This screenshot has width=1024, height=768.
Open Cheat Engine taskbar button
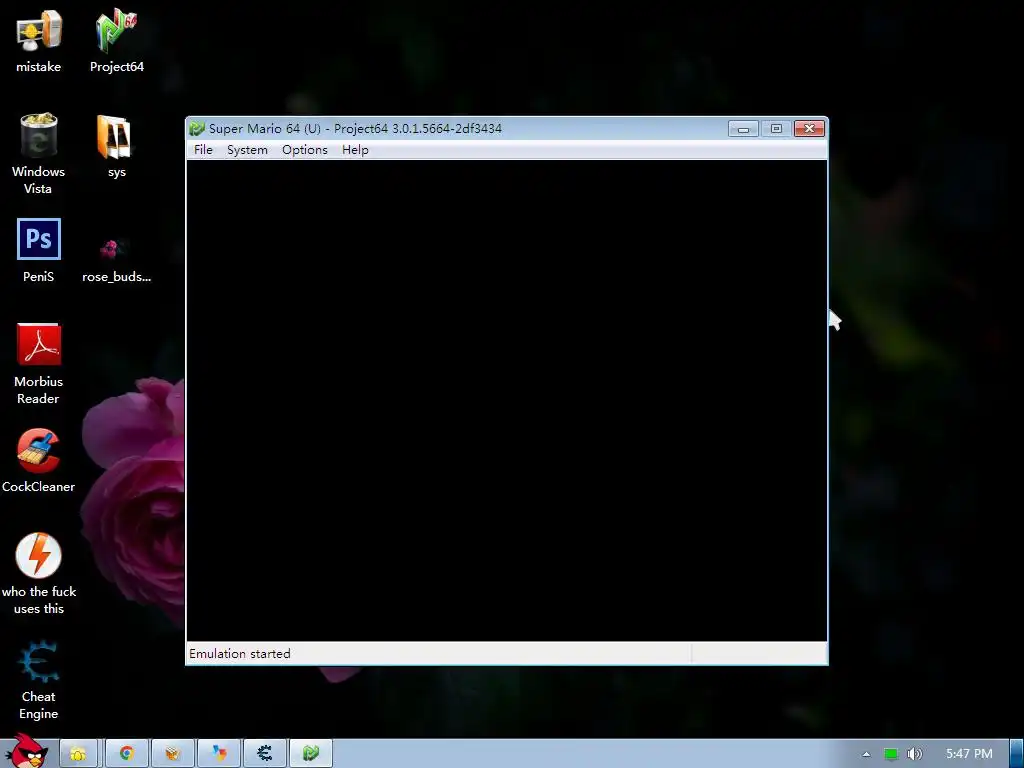(x=264, y=753)
